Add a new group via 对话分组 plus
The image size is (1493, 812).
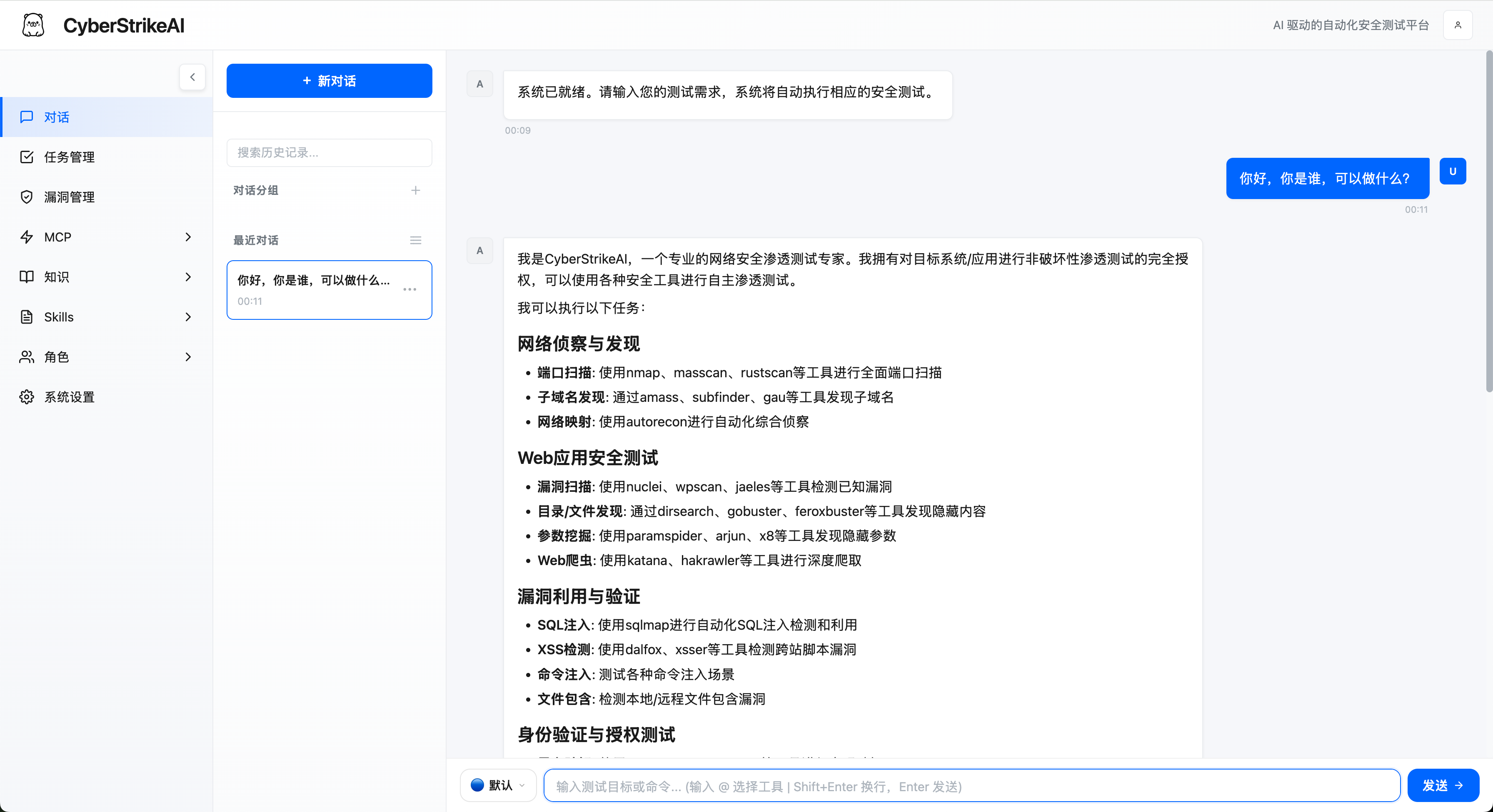(x=416, y=190)
